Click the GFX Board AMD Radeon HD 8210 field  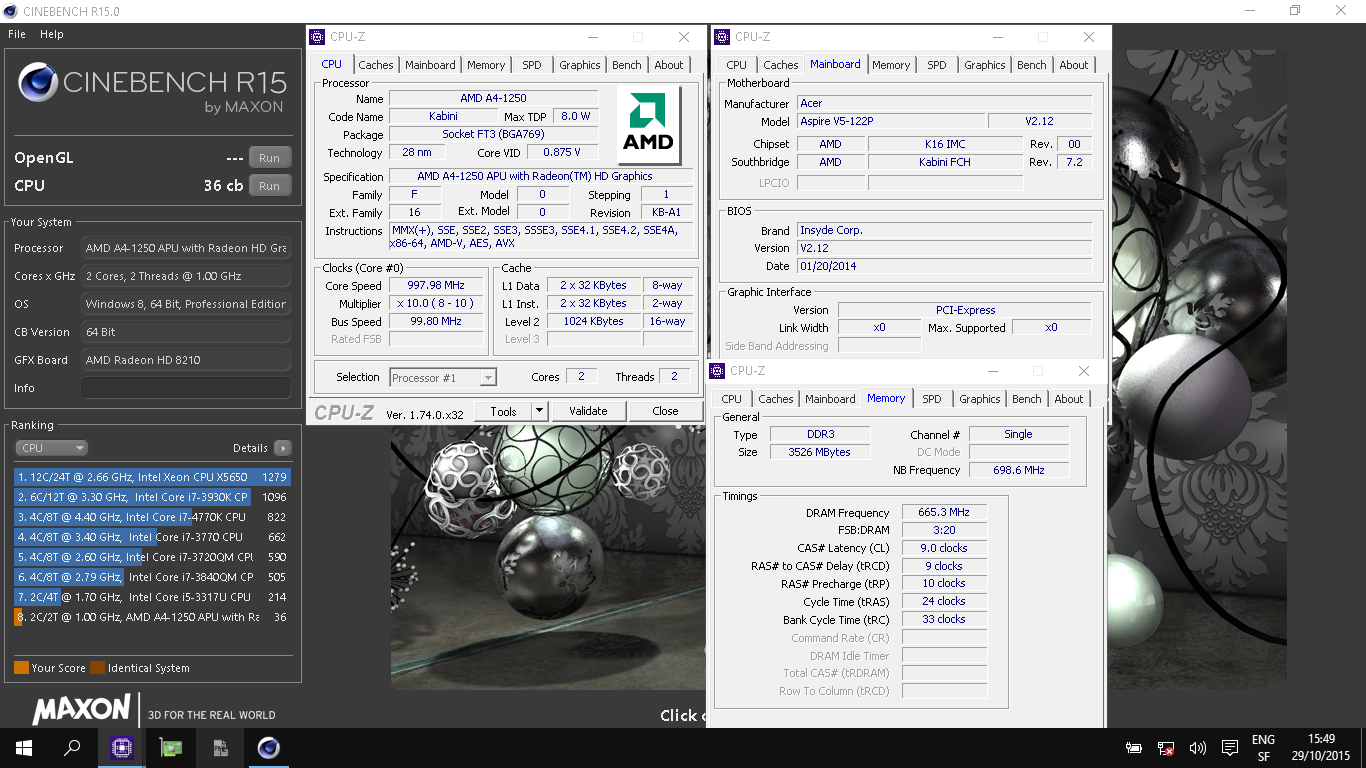pyautogui.click(x=186, y=360)
